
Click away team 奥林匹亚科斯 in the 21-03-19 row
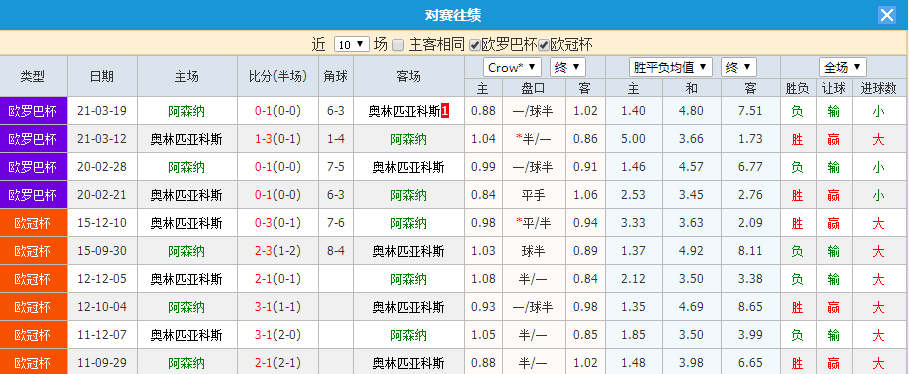point(405,111)
